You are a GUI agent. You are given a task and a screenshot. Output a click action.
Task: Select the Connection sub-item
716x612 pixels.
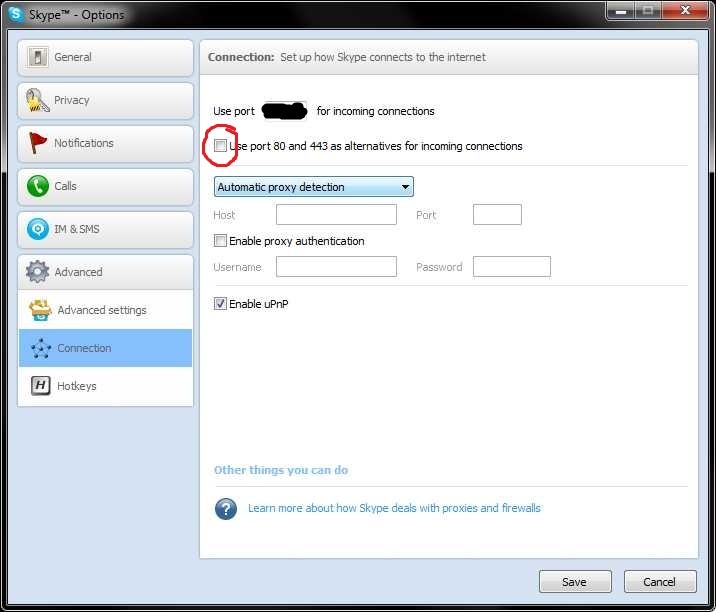(x=105, y=348)
